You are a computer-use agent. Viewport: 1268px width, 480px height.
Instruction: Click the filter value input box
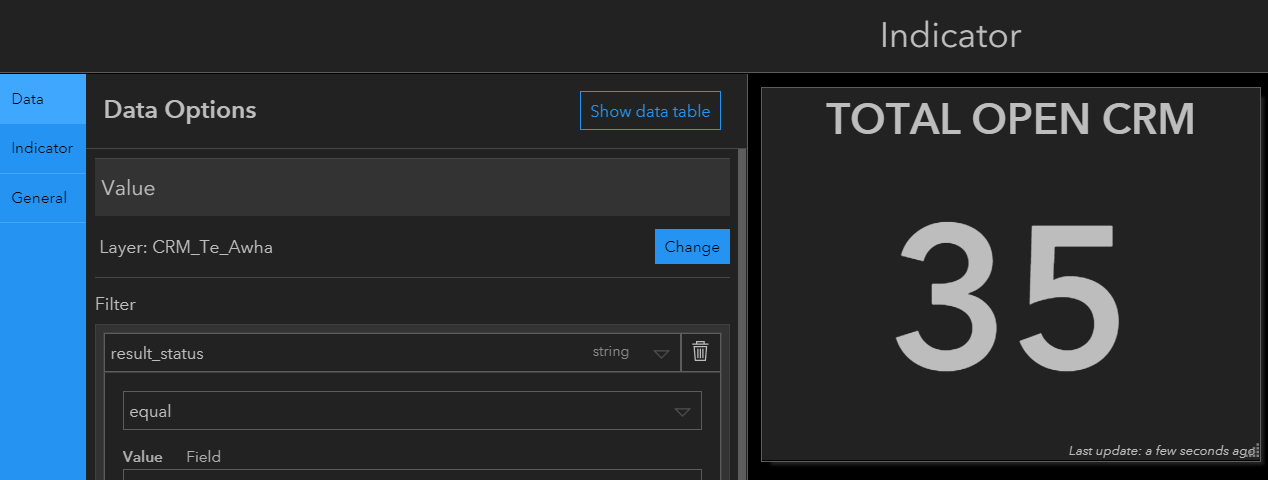click(412, 474)
